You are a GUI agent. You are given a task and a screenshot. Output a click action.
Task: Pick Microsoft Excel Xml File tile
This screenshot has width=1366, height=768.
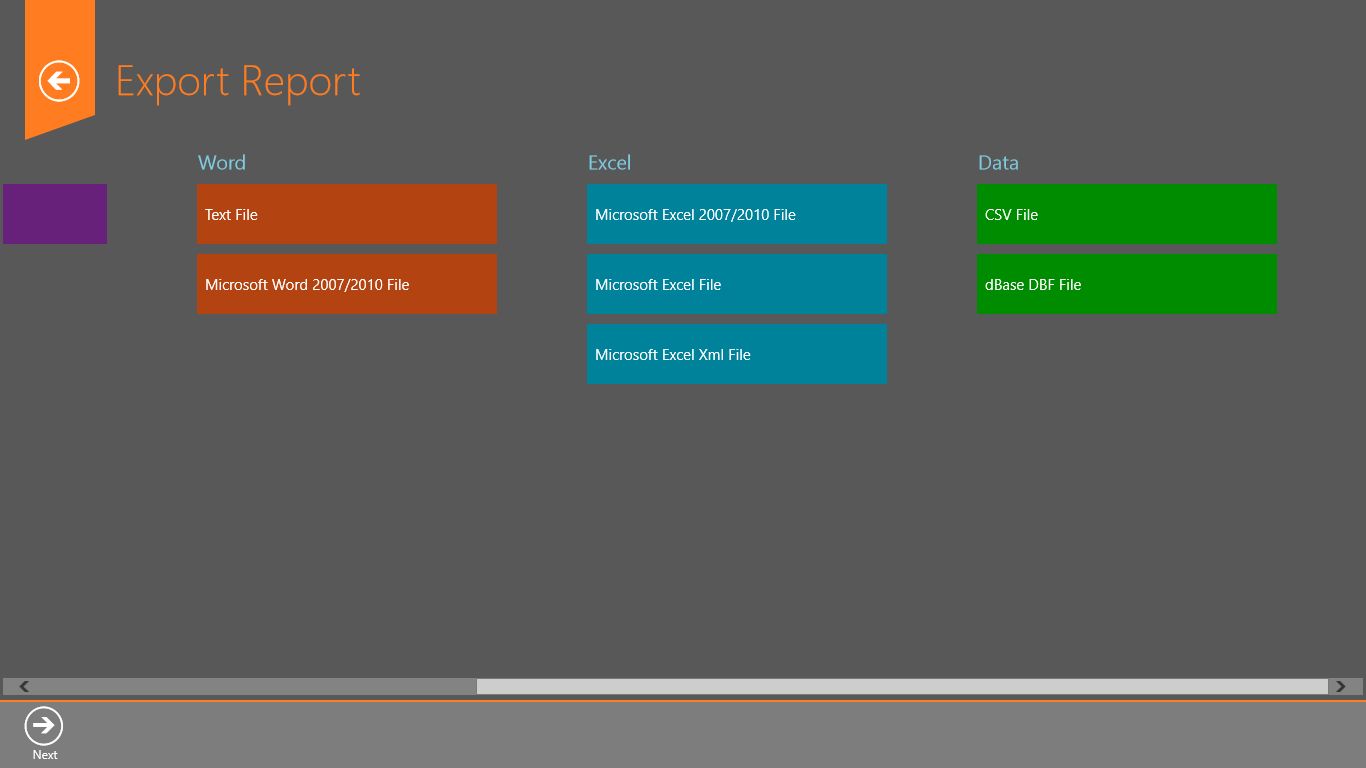[737, 354]
